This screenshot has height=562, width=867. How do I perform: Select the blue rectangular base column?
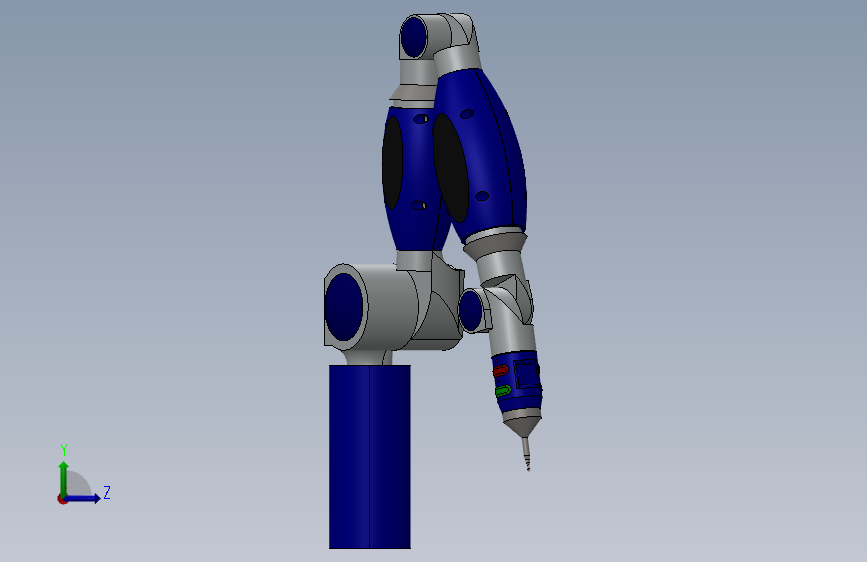[370, 457]
